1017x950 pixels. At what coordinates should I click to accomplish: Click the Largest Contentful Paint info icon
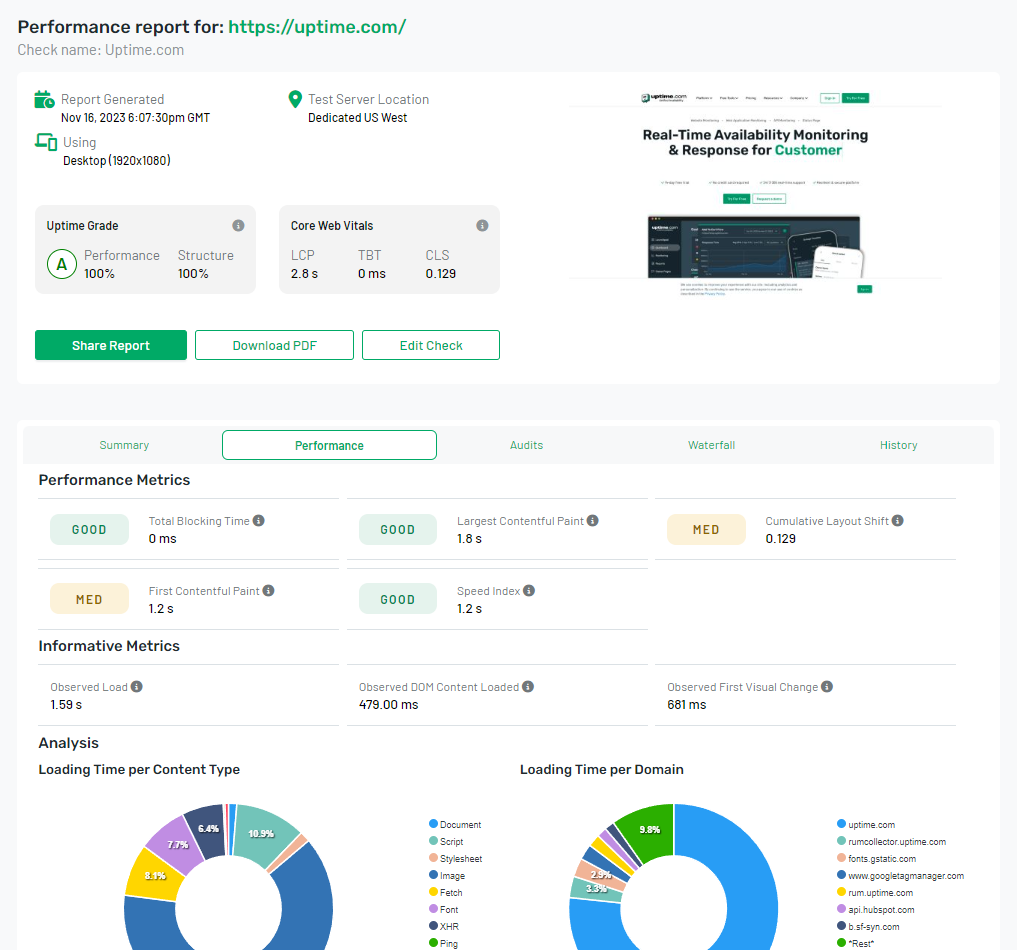point(593,520)
